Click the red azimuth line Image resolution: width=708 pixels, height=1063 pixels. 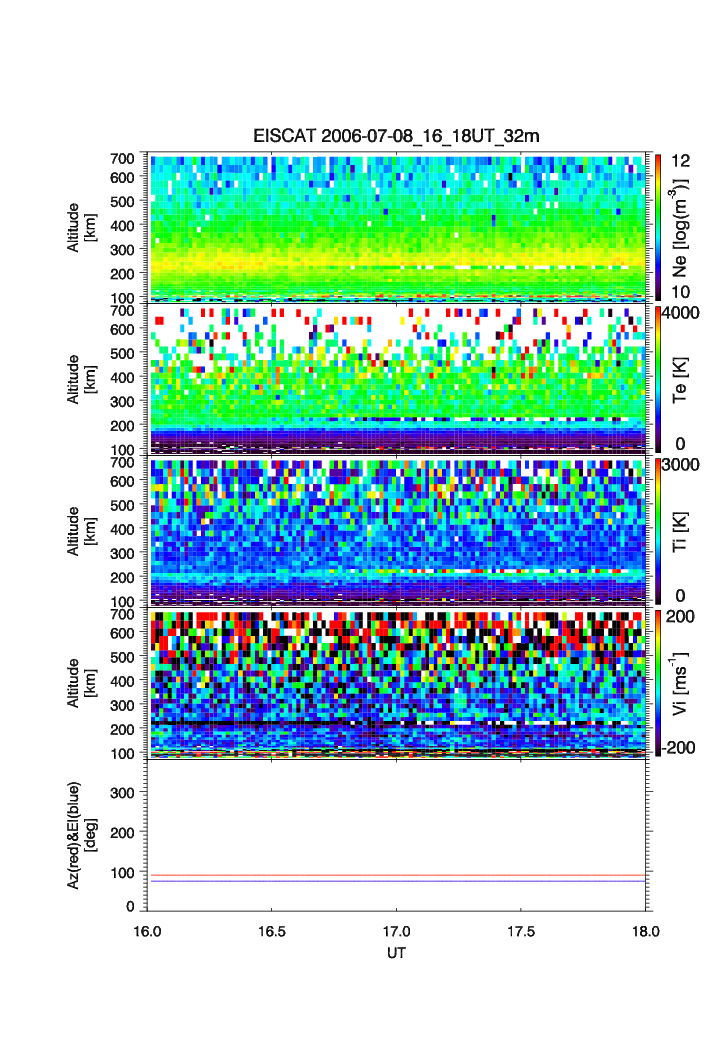click(399, 875)
